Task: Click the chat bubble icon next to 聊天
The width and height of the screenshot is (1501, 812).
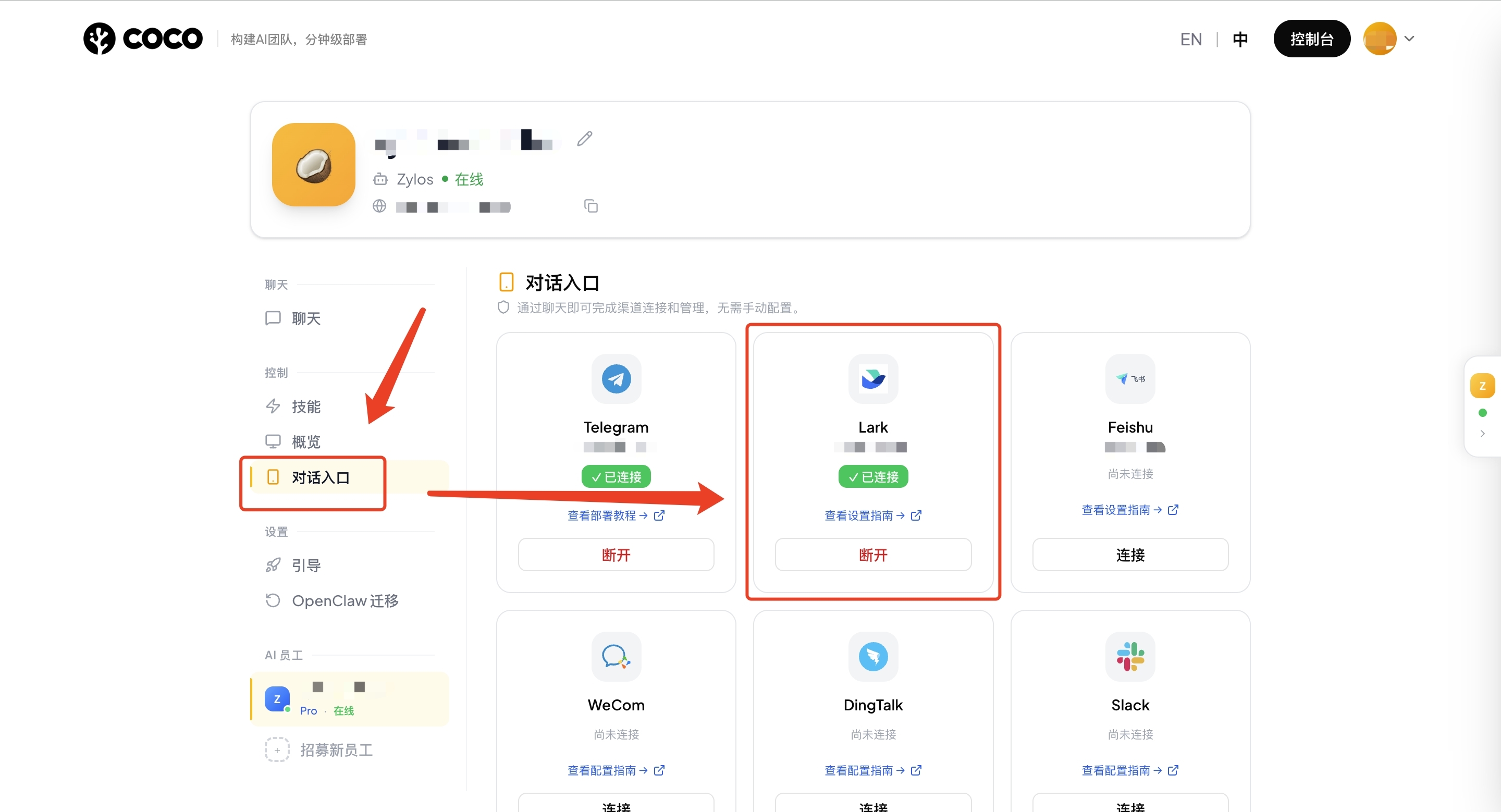Action: (273, 318)
